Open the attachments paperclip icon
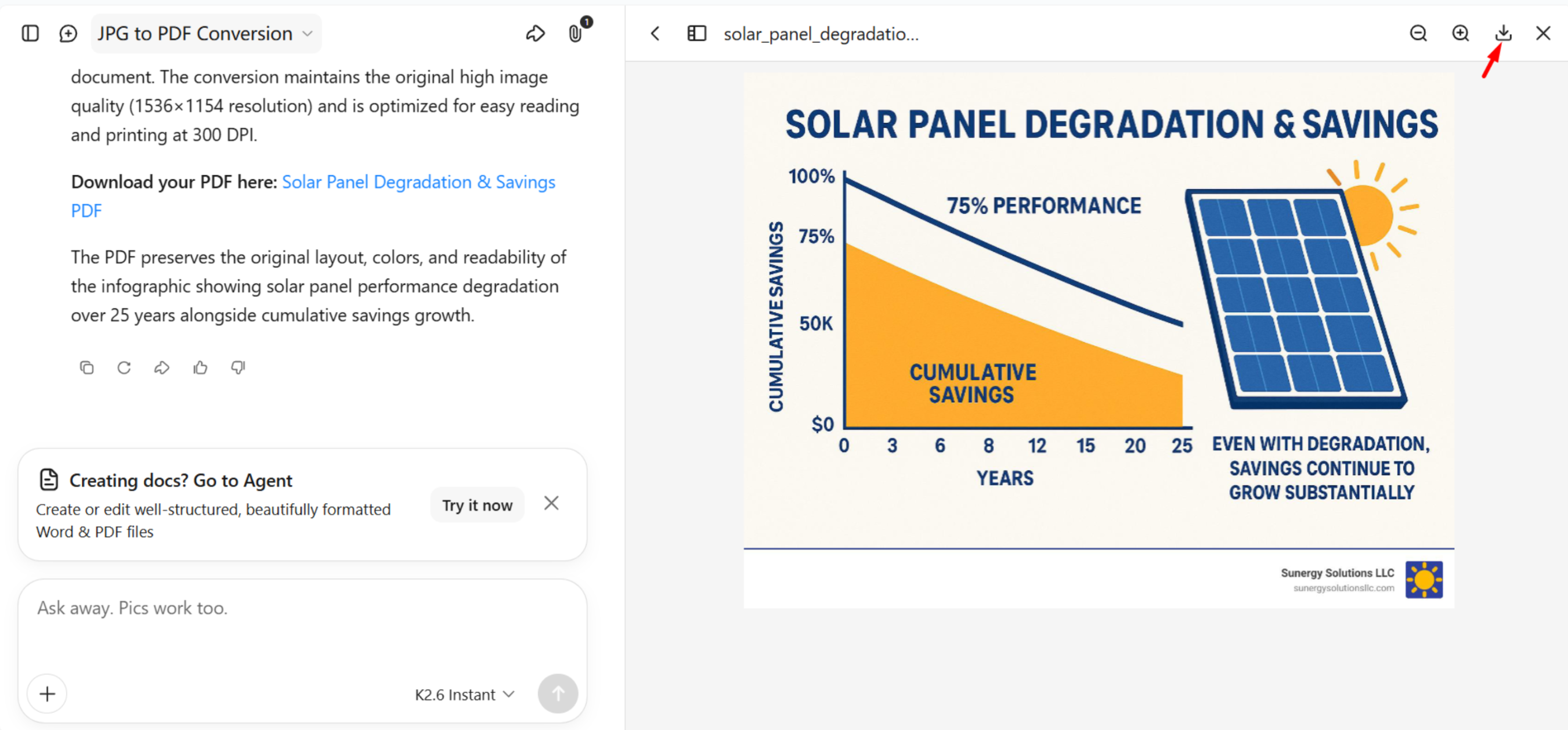This screenshot has height=730, width=1568. tap(575, 33)
